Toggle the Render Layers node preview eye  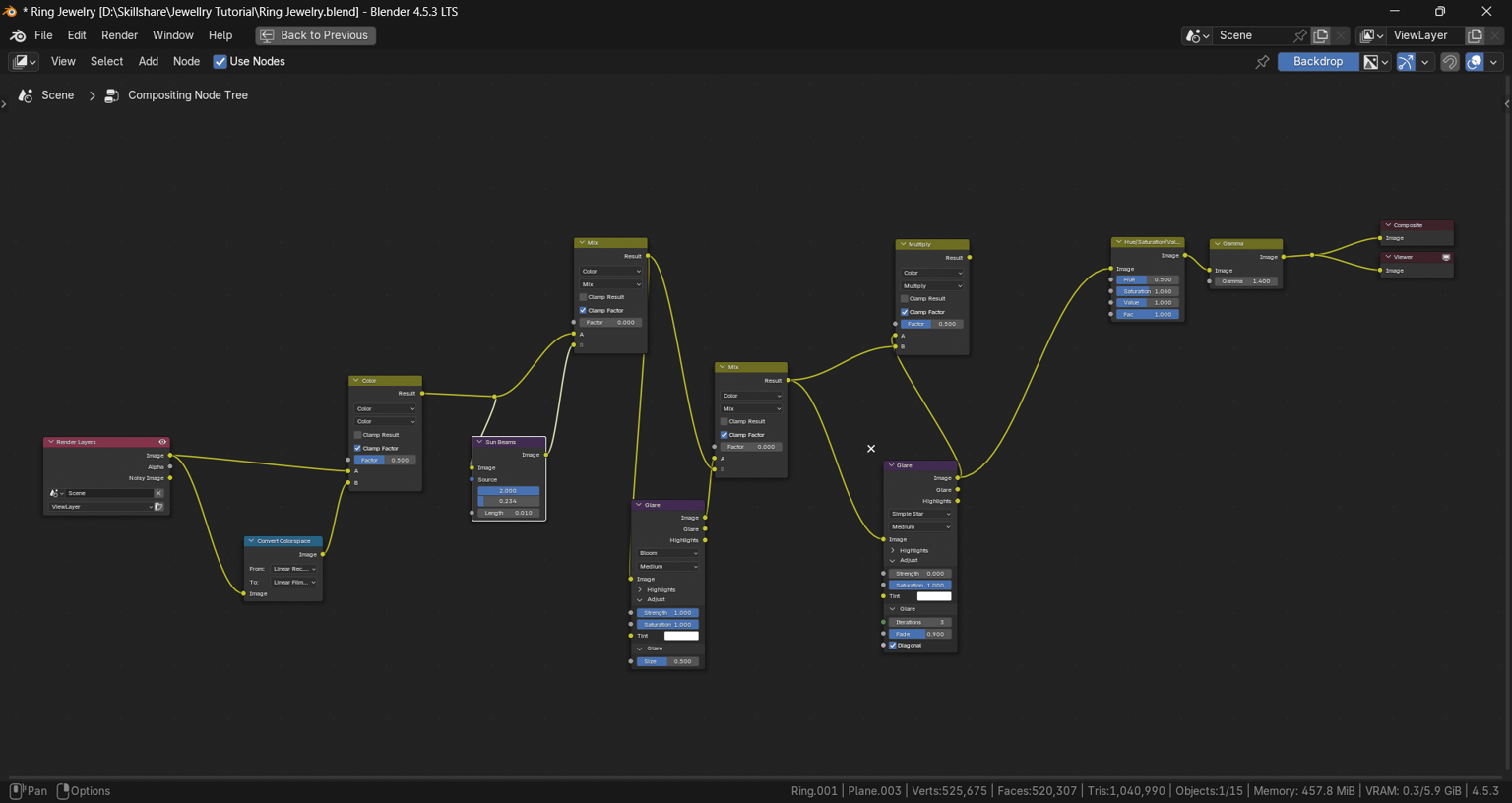pyautogui.click(x=162, y=442)
